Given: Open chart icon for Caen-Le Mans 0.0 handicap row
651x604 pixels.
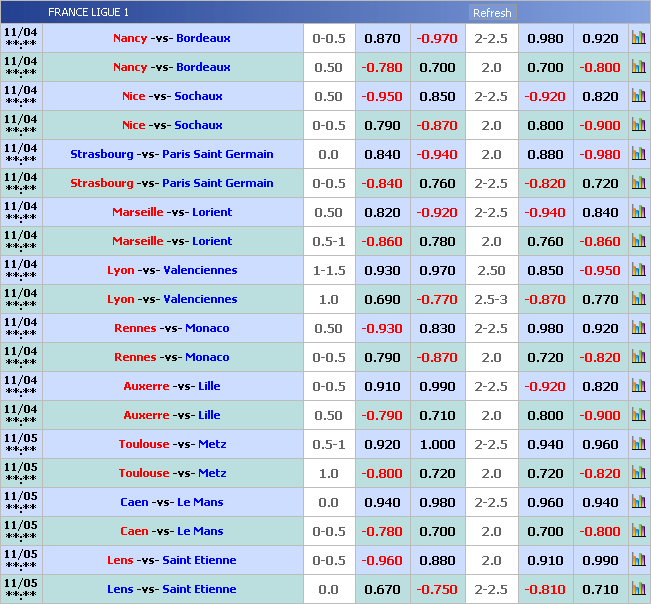Looking at the screenshot, I should coord(638,502).
